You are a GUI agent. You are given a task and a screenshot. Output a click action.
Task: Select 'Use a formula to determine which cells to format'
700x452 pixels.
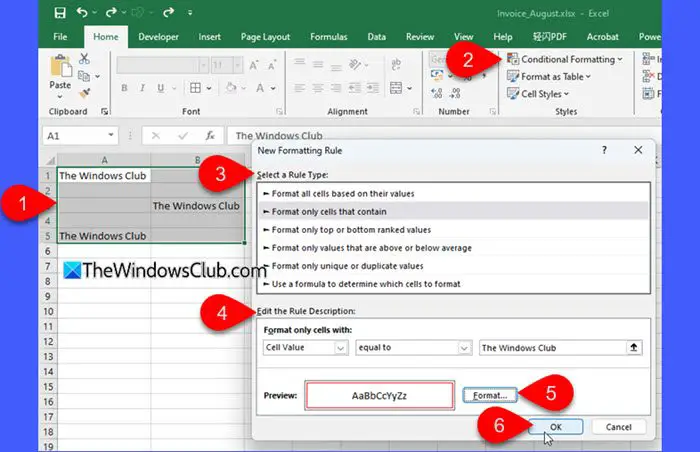coord(453,284)
